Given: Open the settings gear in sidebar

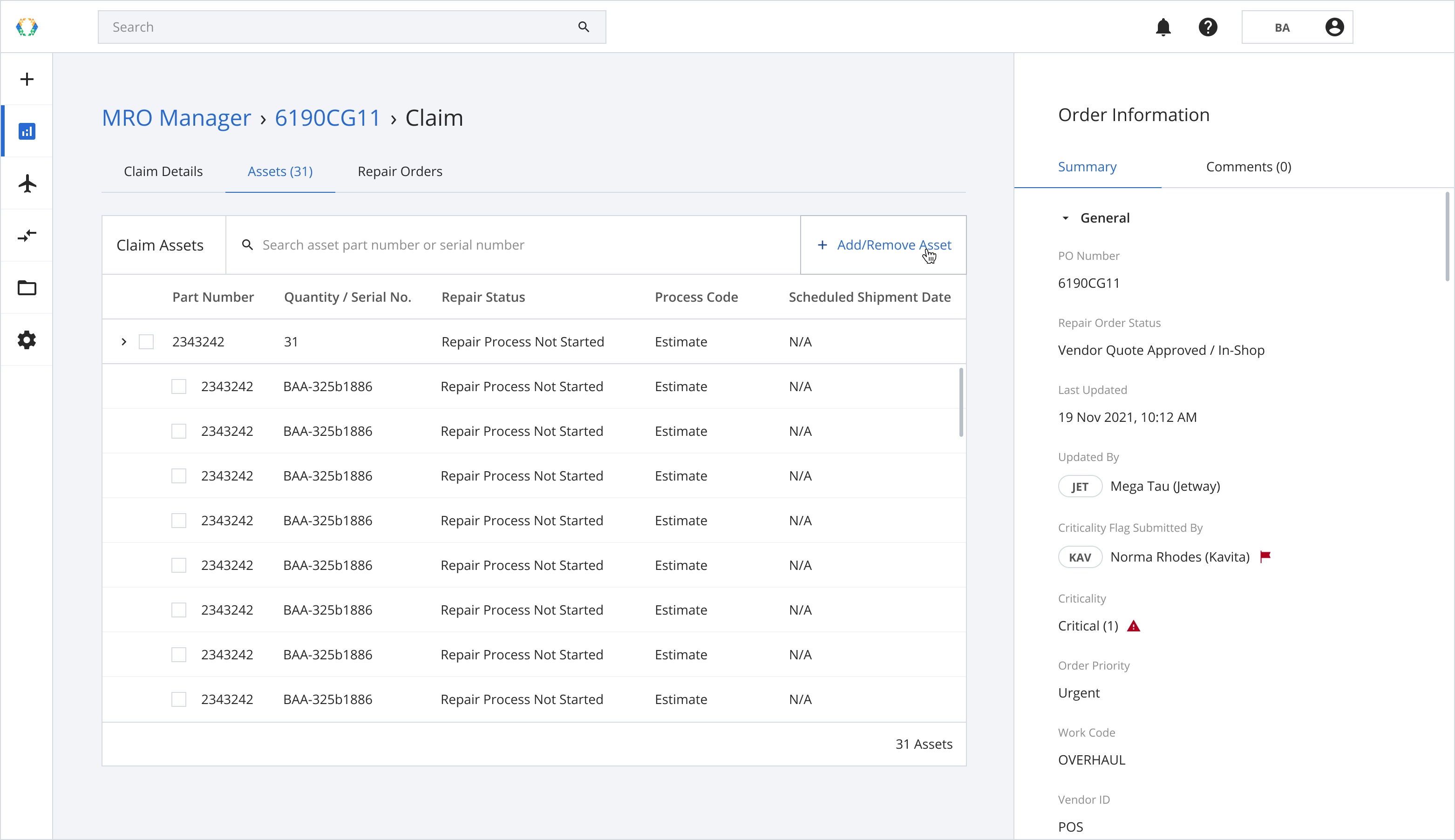Looking at the screenshot, I should click(27, 340).
